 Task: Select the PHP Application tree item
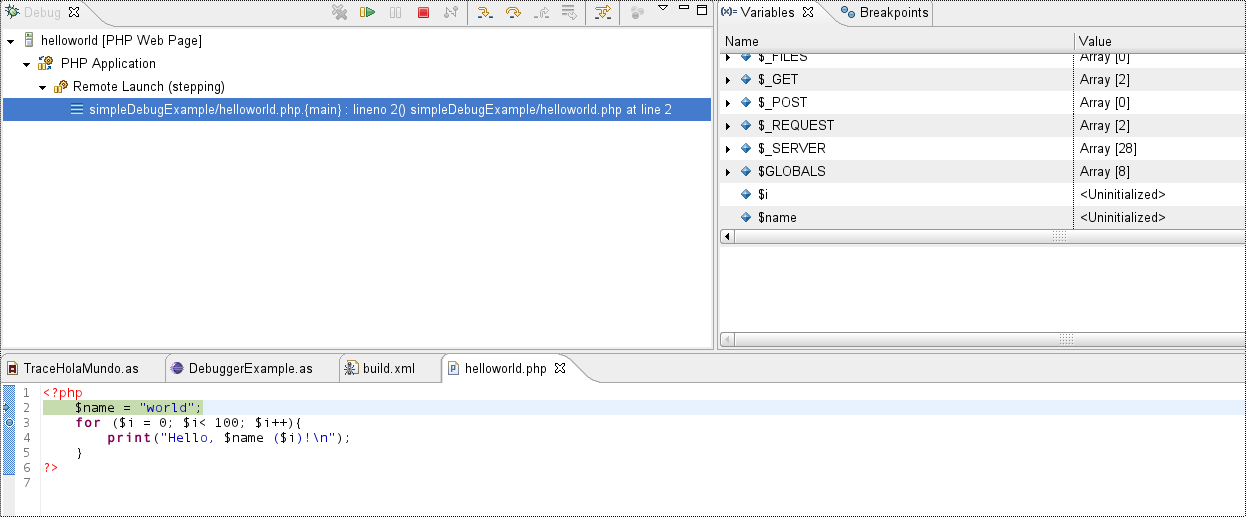pos(108,64)
